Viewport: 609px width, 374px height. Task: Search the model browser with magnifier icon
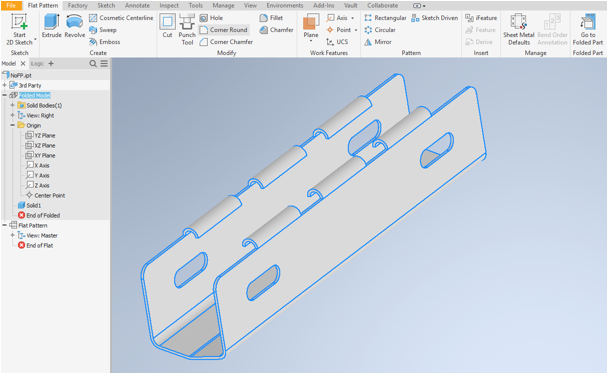coord(93,63)
